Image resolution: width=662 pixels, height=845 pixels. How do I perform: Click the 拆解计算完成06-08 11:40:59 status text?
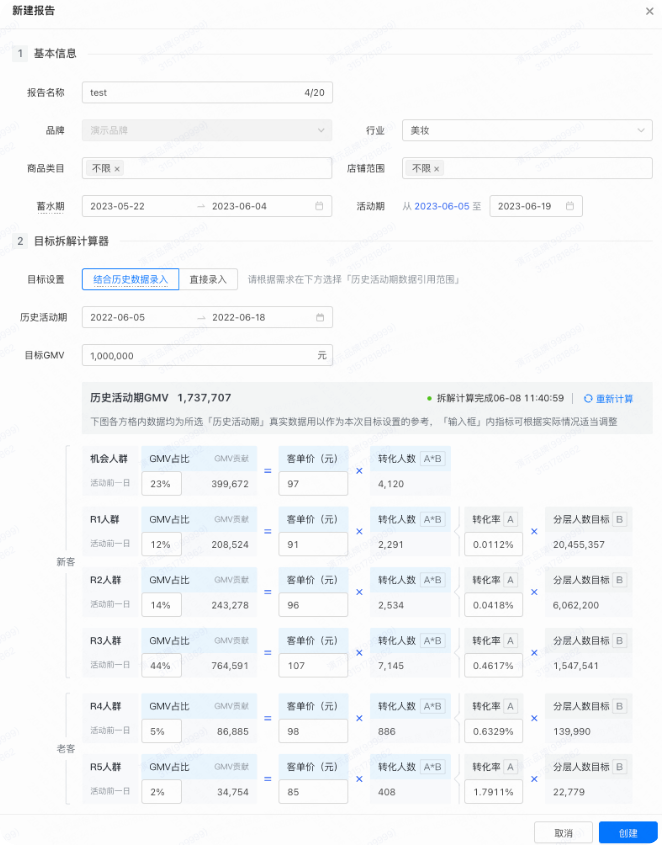click(500, 398)
